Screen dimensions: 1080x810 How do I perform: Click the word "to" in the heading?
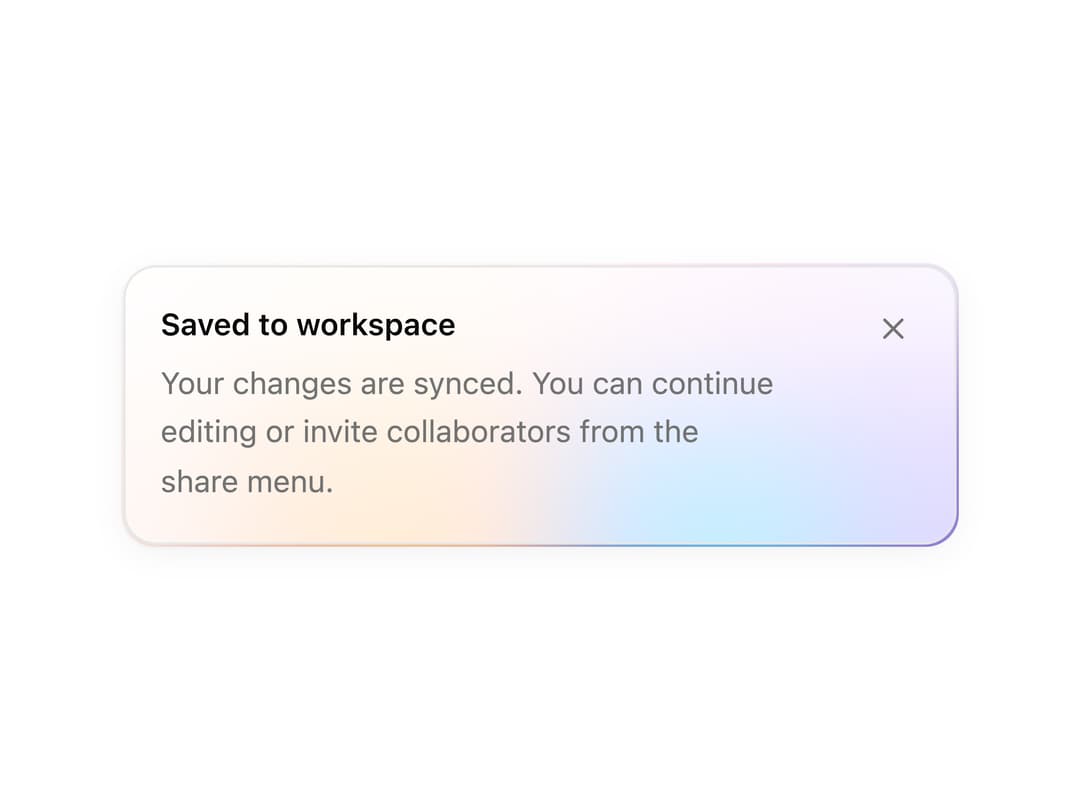tap(273, 326)
